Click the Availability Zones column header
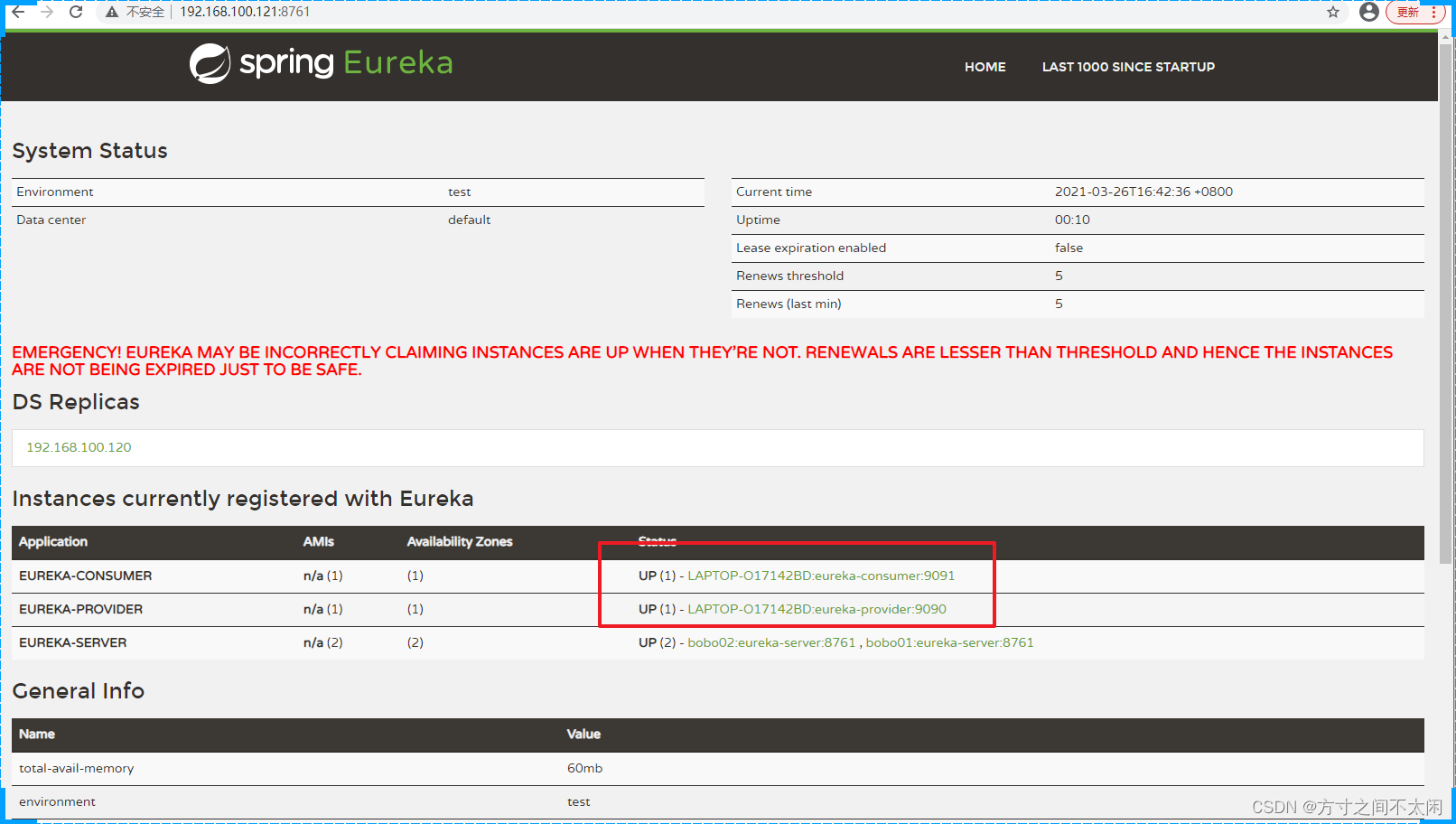 coord(459,541)
